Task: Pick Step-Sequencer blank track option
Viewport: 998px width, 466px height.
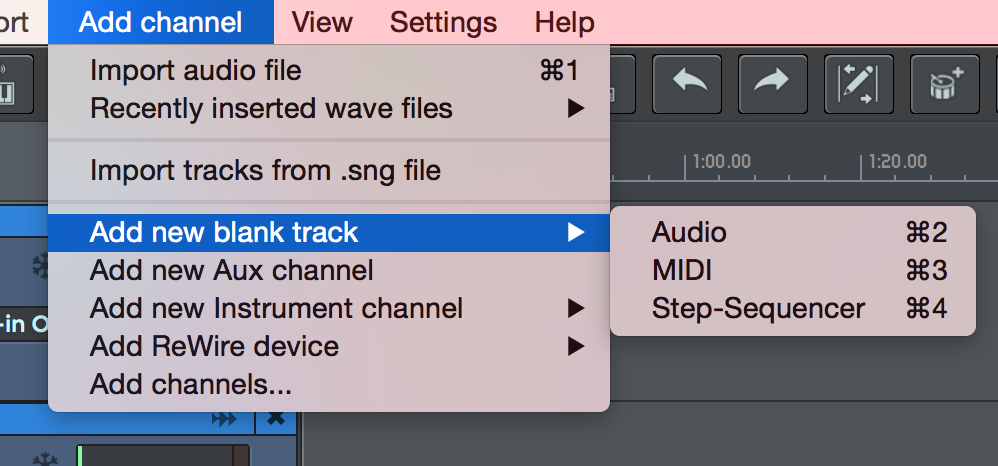Action: [758, 308]
